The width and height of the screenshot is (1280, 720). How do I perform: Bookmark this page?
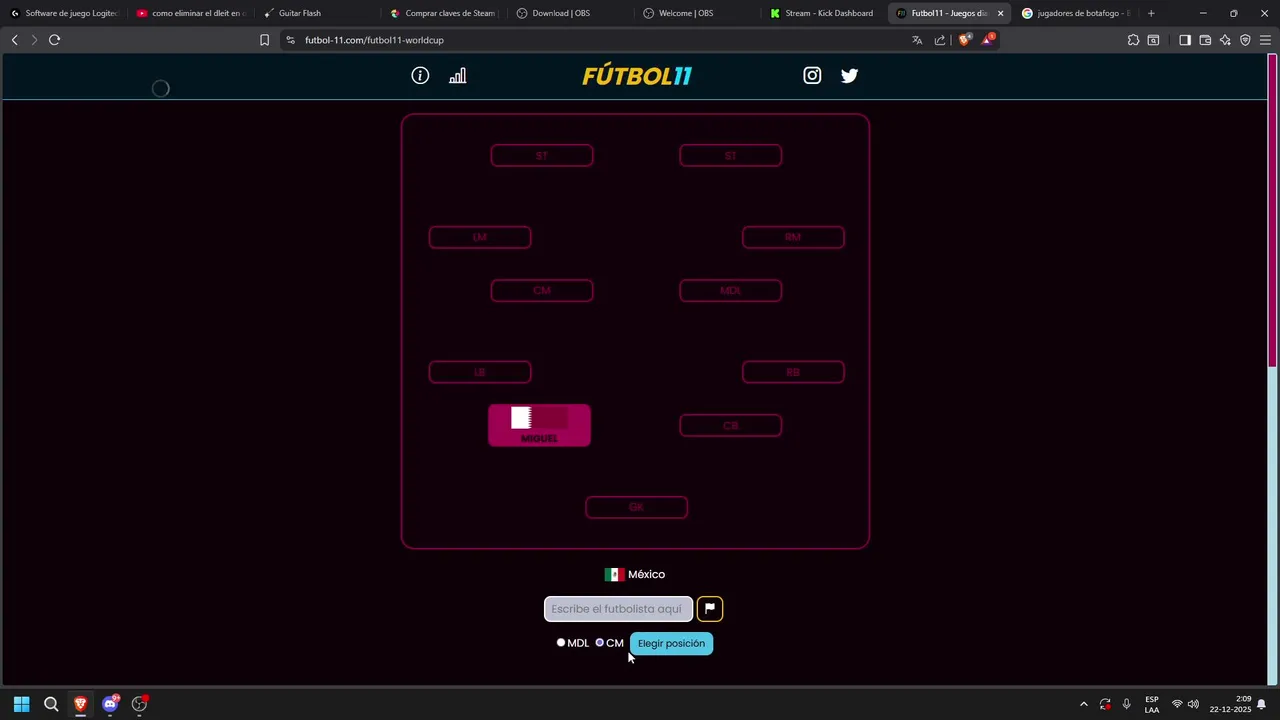coord(264,40)
